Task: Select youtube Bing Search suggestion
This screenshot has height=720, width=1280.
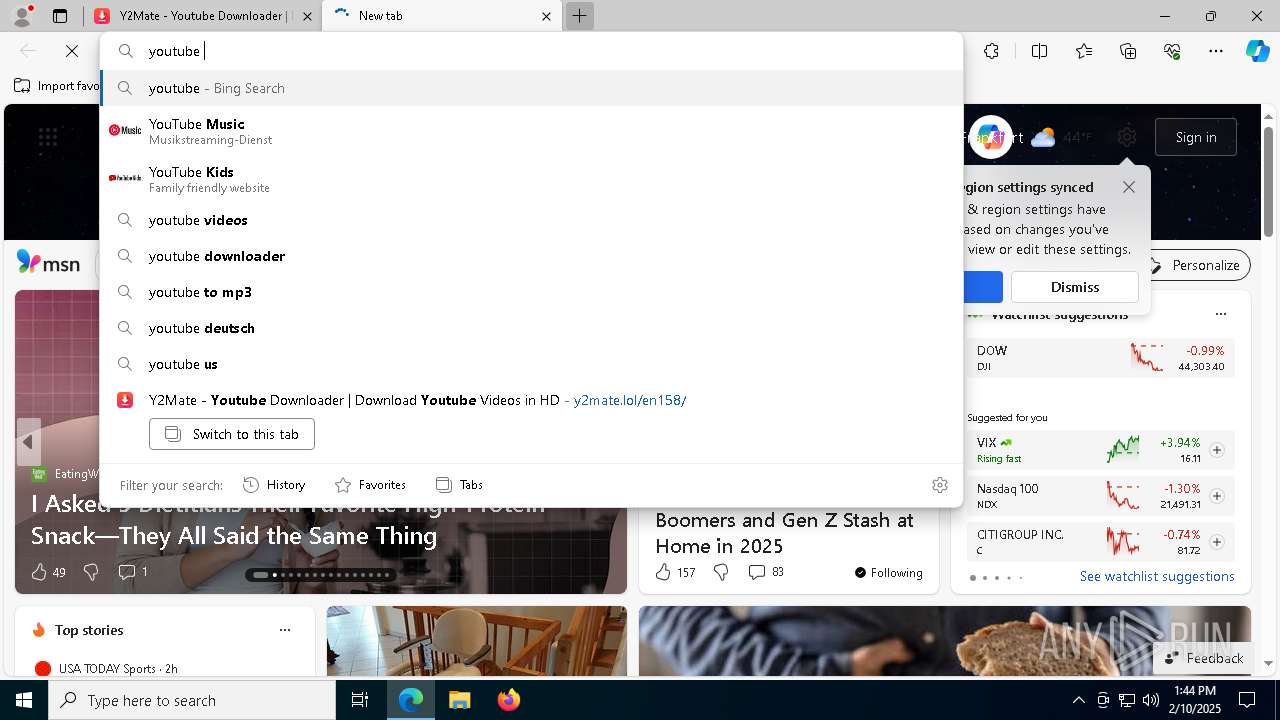Action: (531, 88)
